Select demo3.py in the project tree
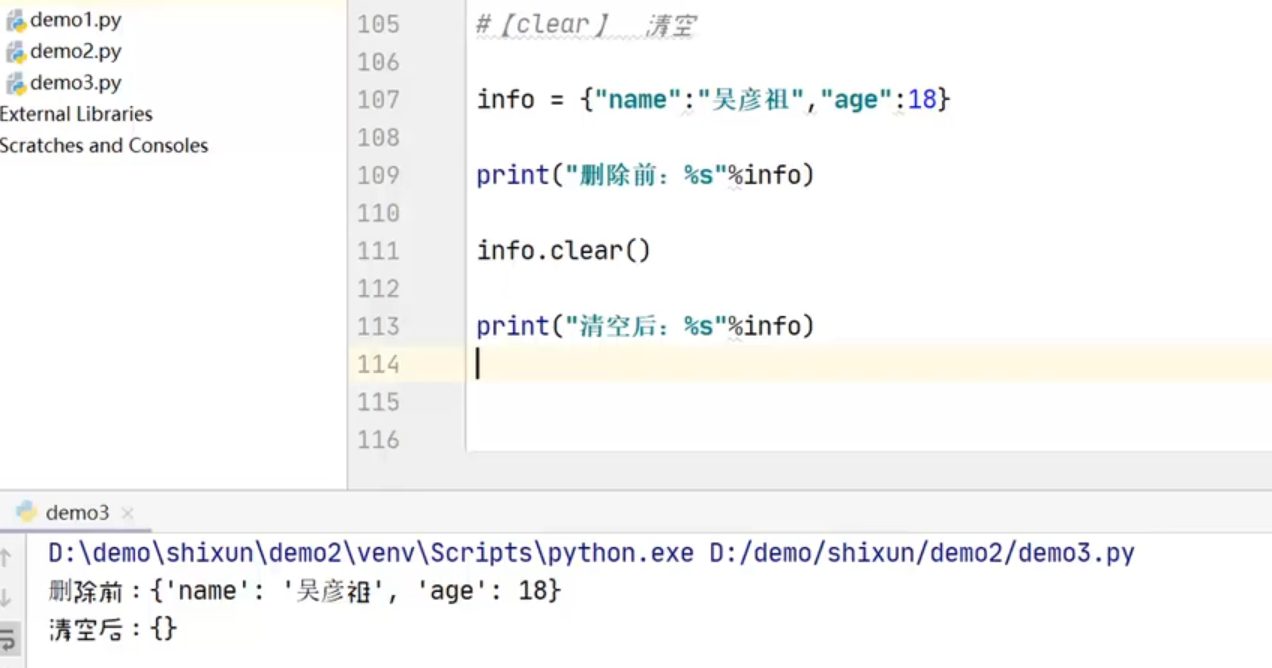This screenshot has height=668, width=1272. click(75, 83)
